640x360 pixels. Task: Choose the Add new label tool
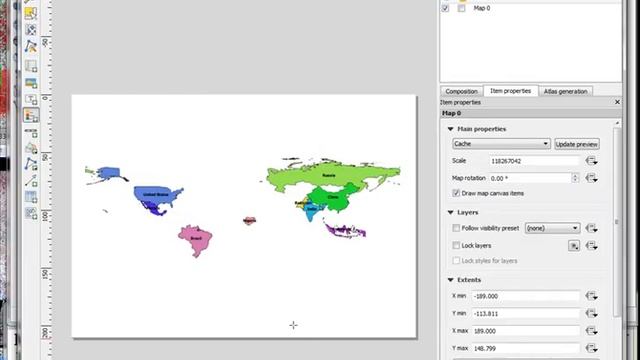coord(31,99)
